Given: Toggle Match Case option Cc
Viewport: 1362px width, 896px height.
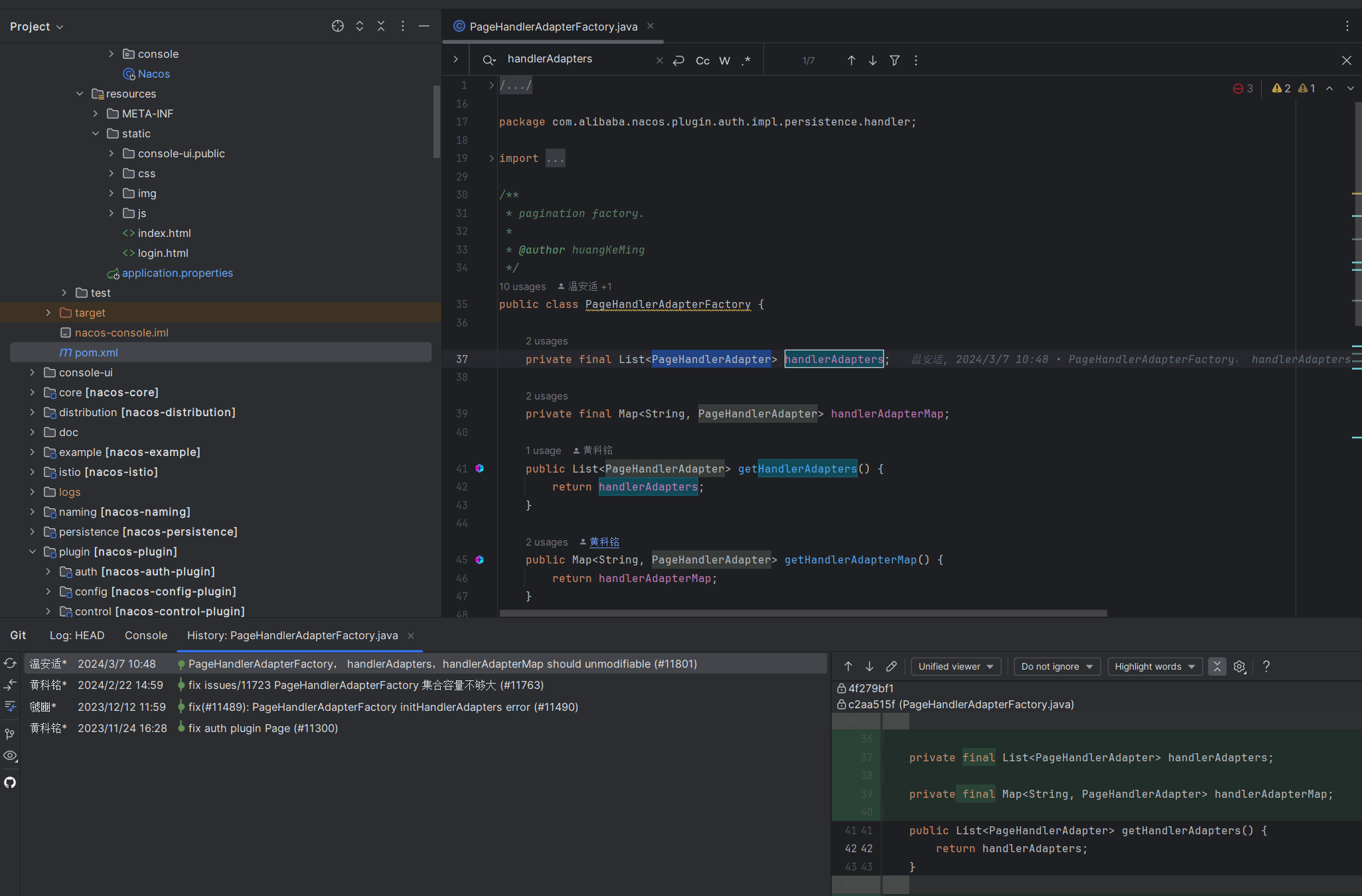Looking at the screenshot, I should point(702,60).
